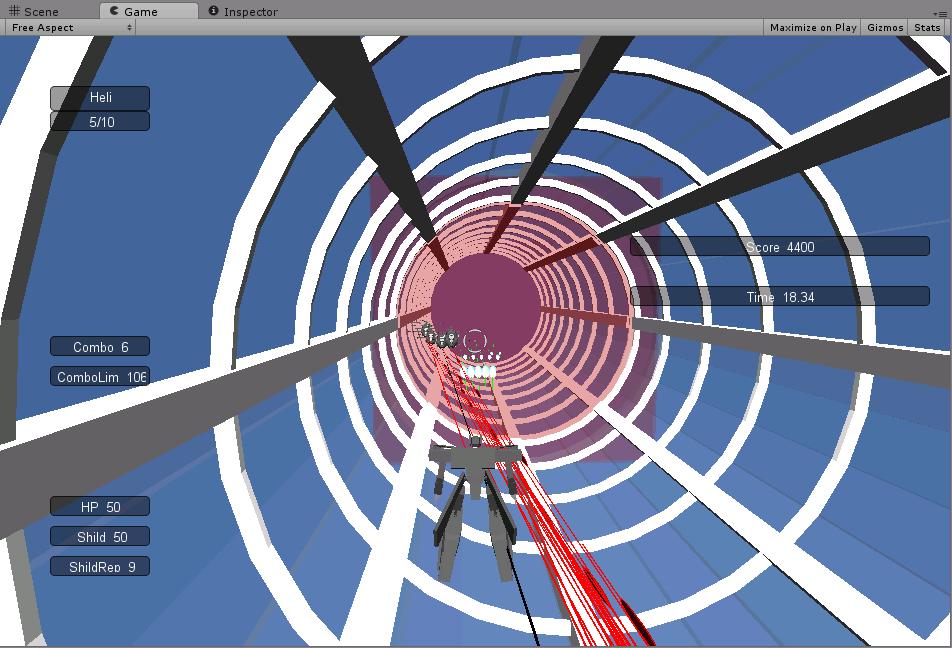Click the info icon on Inspector tab
Viewport: 952px width, 648px height.
click(213, 11)
